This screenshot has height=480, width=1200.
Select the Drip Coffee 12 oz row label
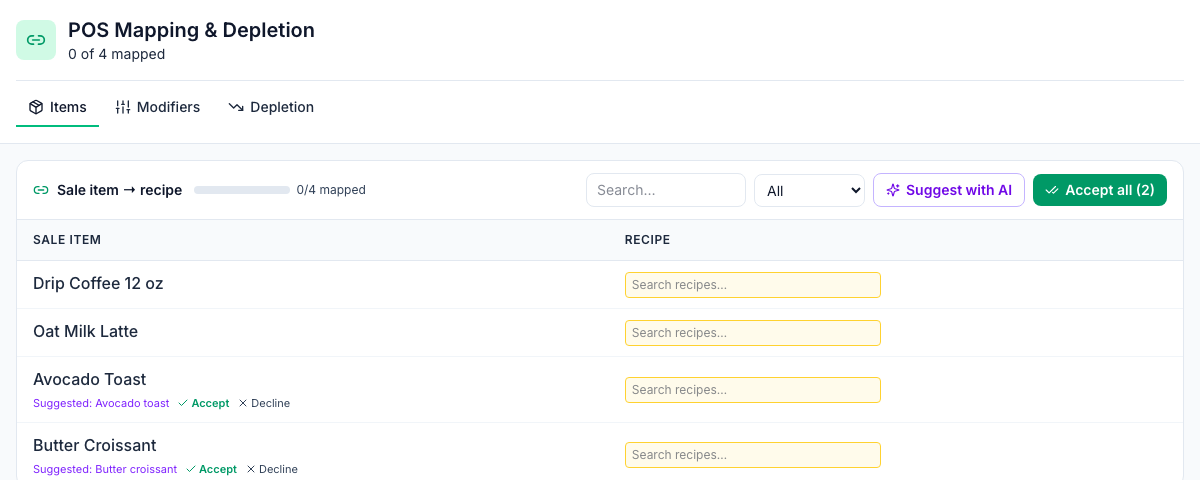(x=98, y=284)
